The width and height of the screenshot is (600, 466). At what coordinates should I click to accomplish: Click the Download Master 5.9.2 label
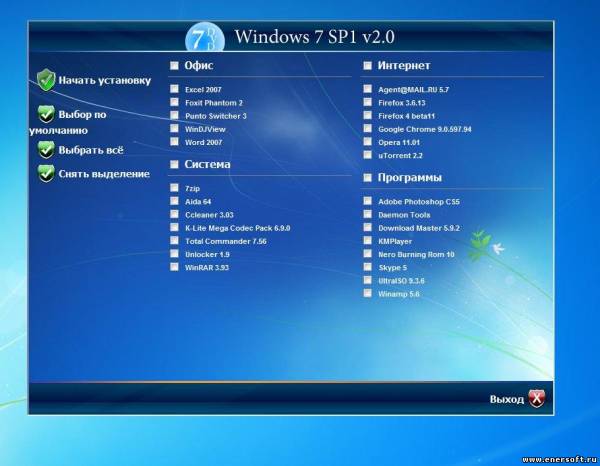pos(419,228)
